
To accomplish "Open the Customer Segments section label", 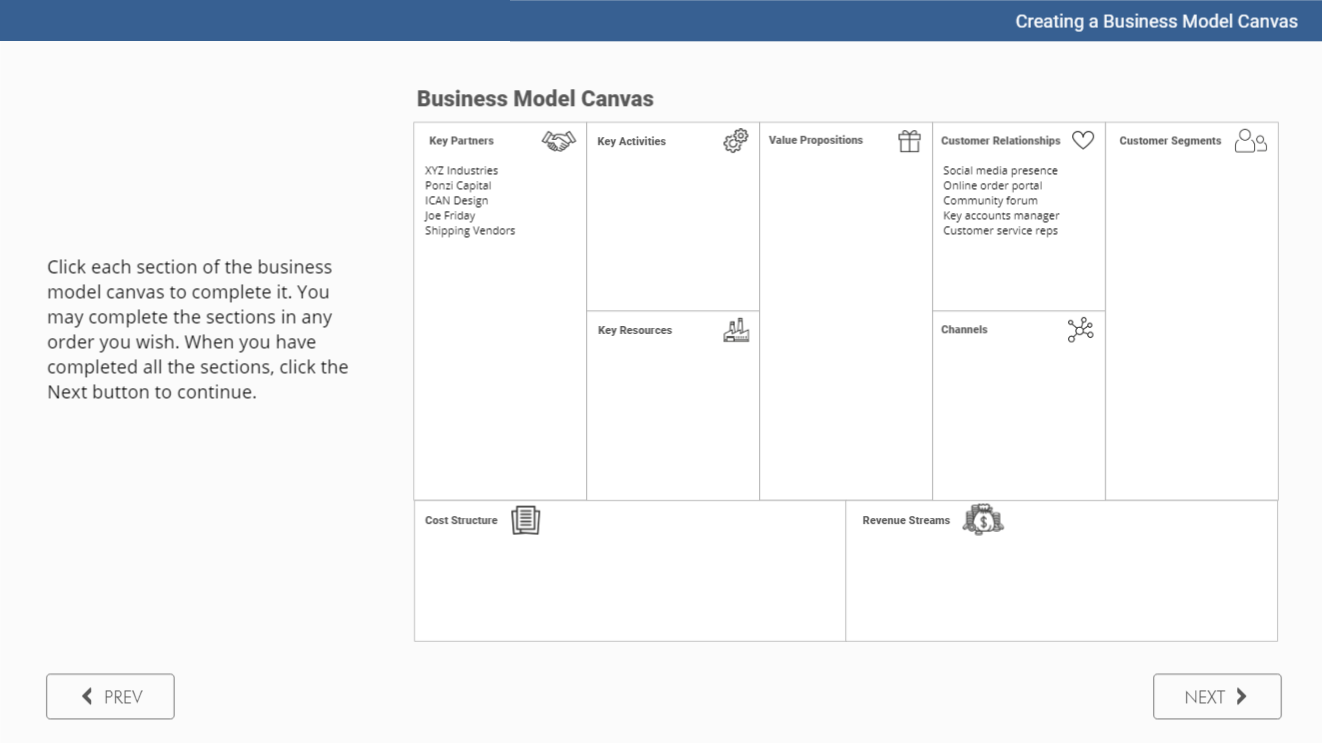I will point(1169,141).
